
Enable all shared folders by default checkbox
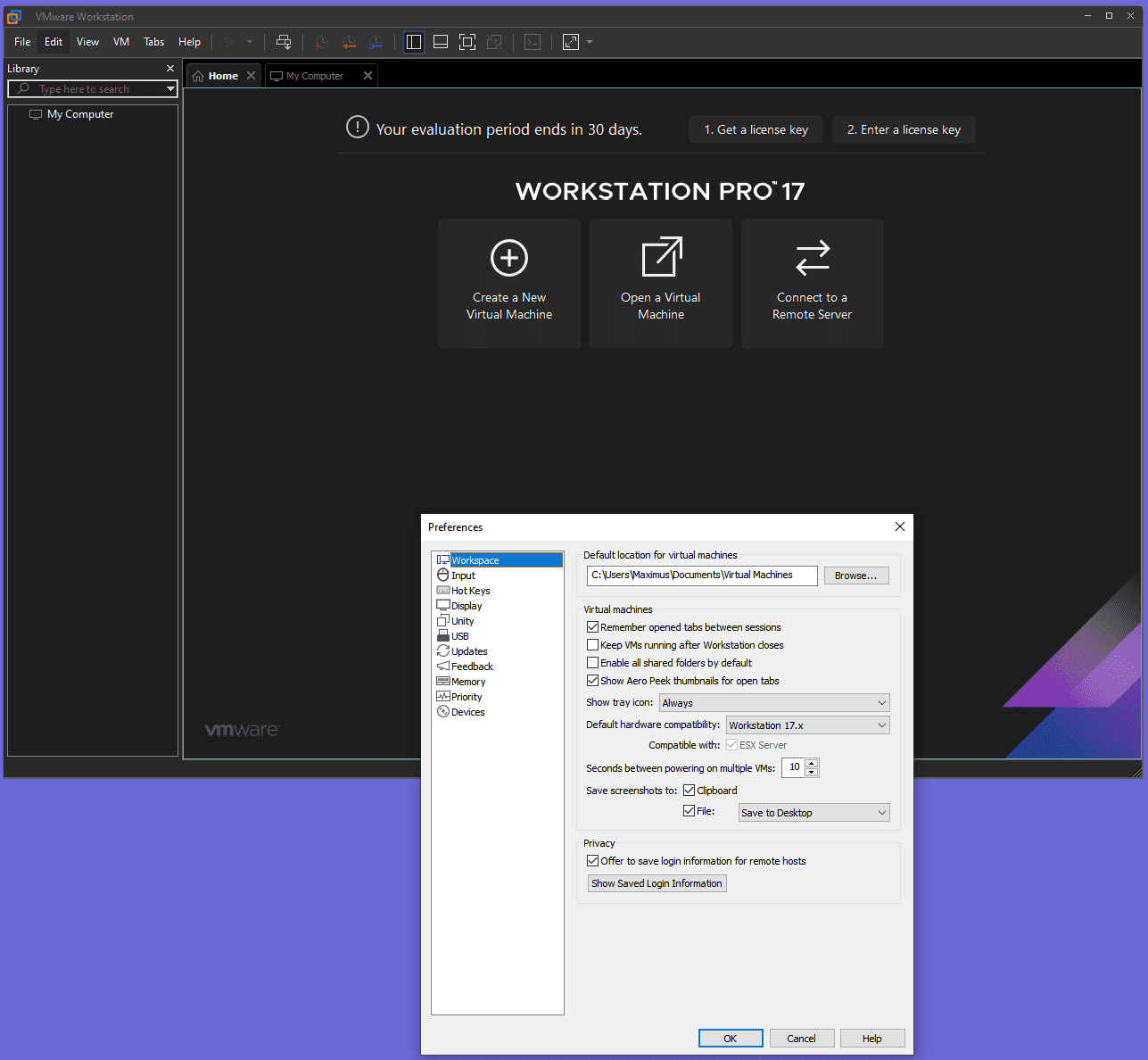[592, 663]
